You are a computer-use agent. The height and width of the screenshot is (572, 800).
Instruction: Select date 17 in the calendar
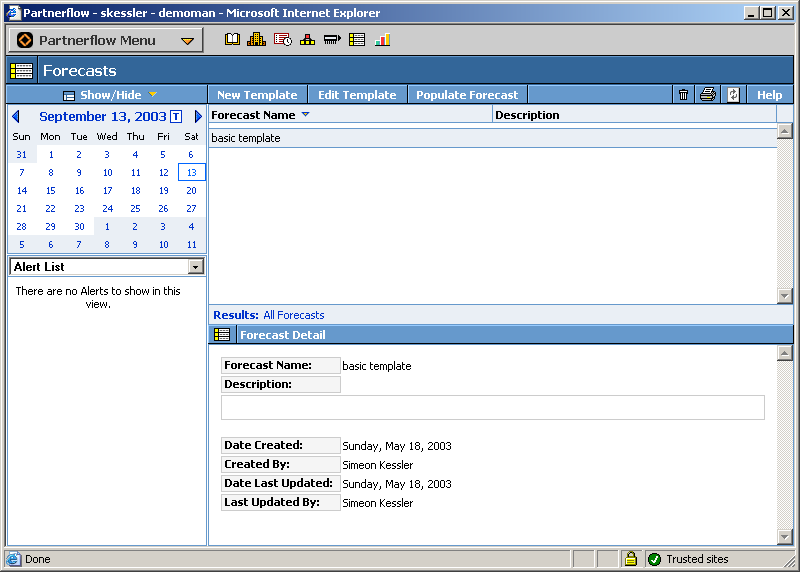pos(107,190)
